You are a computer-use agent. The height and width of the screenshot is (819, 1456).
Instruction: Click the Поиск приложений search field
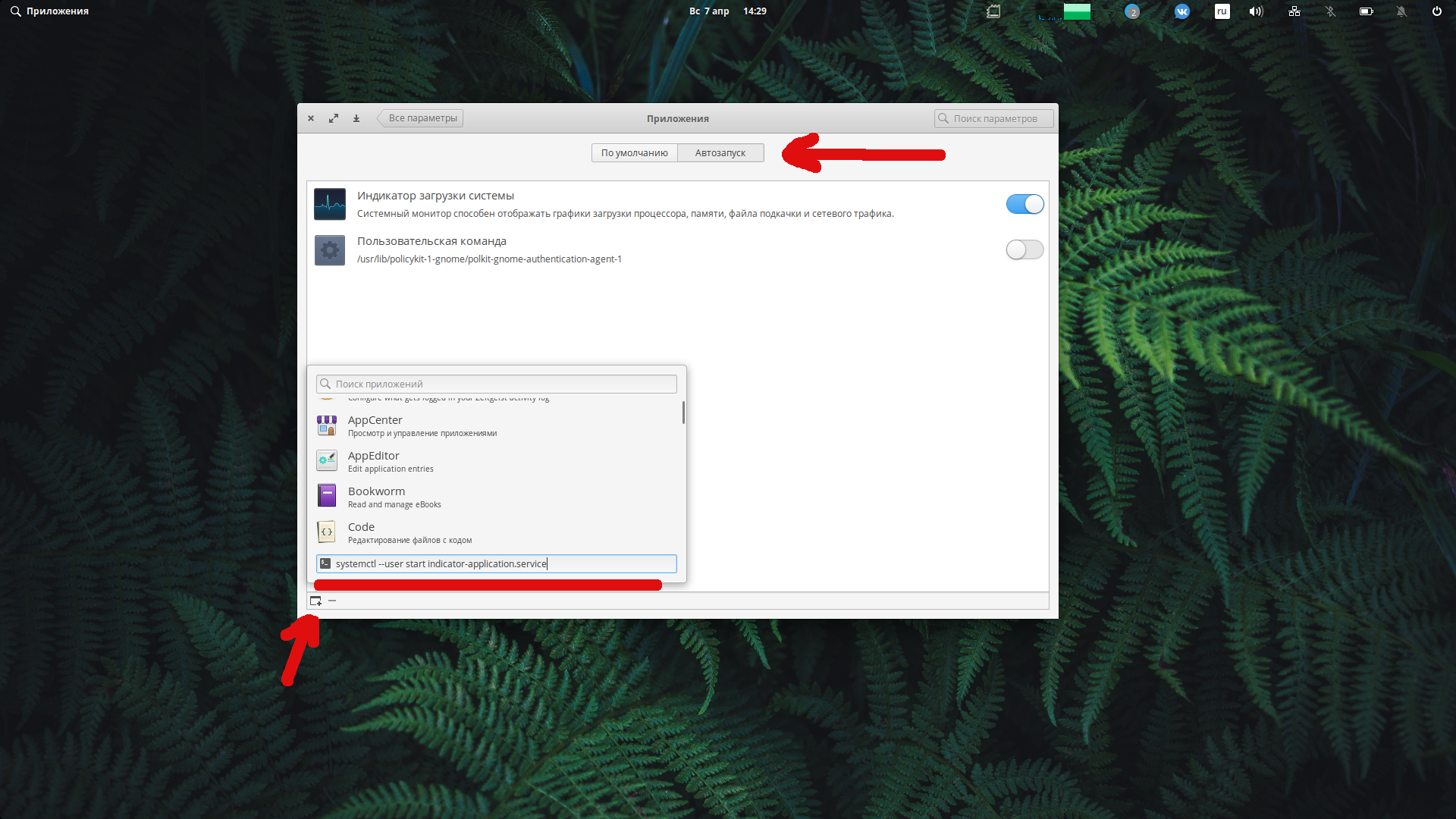497,384
